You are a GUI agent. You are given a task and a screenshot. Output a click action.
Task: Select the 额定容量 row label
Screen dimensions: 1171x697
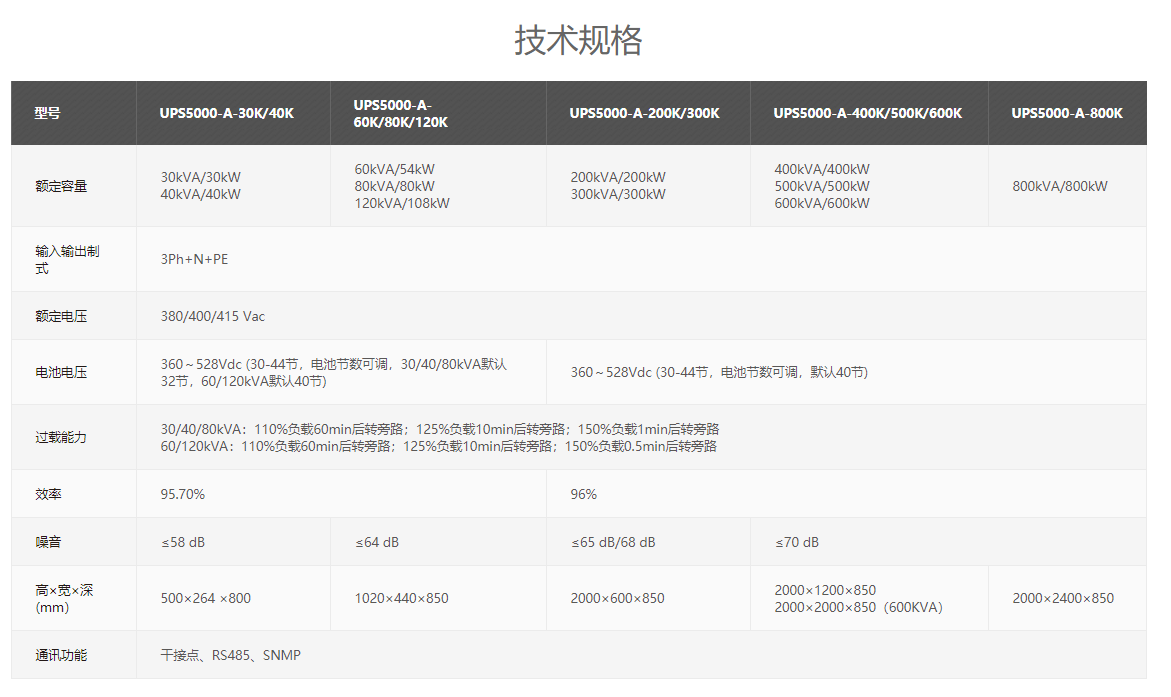[x=60, y=186]
